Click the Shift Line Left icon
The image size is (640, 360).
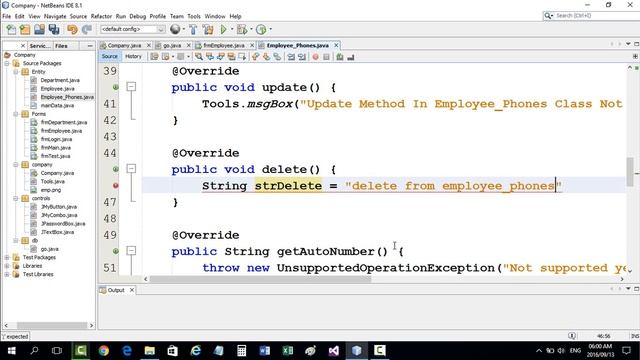[291, 57]
